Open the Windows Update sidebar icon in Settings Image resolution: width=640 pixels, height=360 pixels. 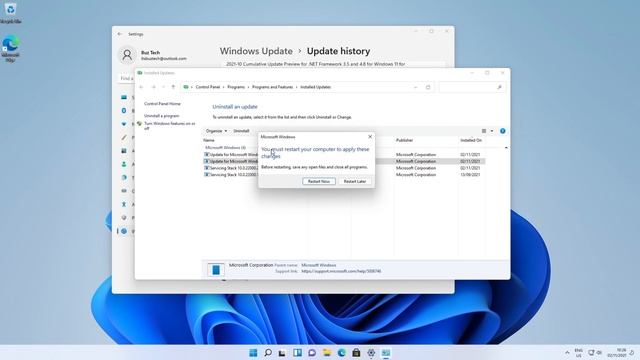[x=124, y=231]
